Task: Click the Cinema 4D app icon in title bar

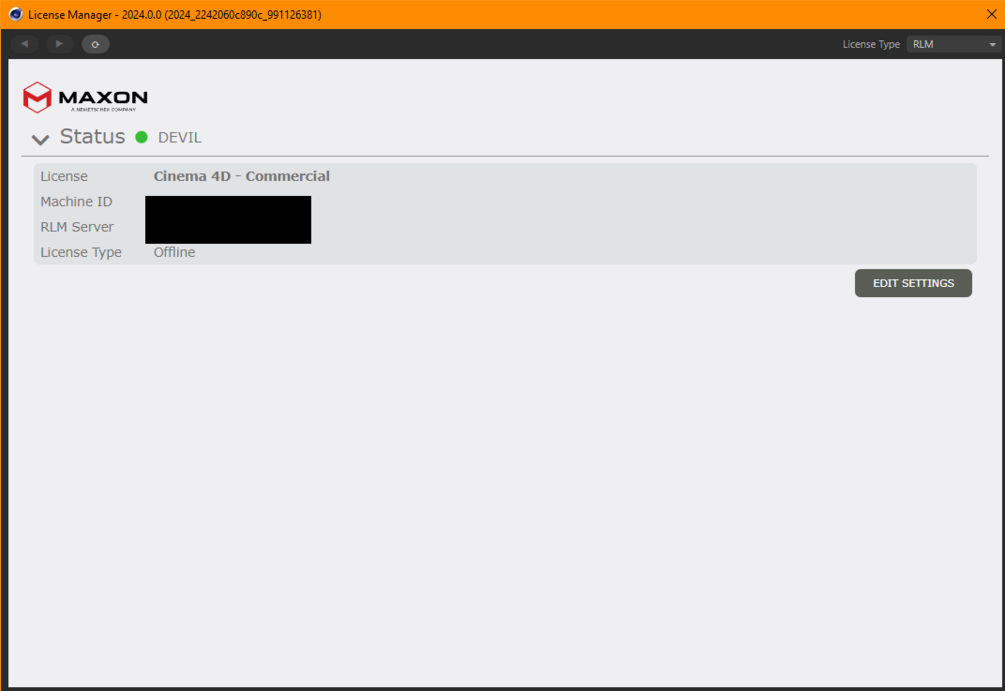Action: (15, 14)
